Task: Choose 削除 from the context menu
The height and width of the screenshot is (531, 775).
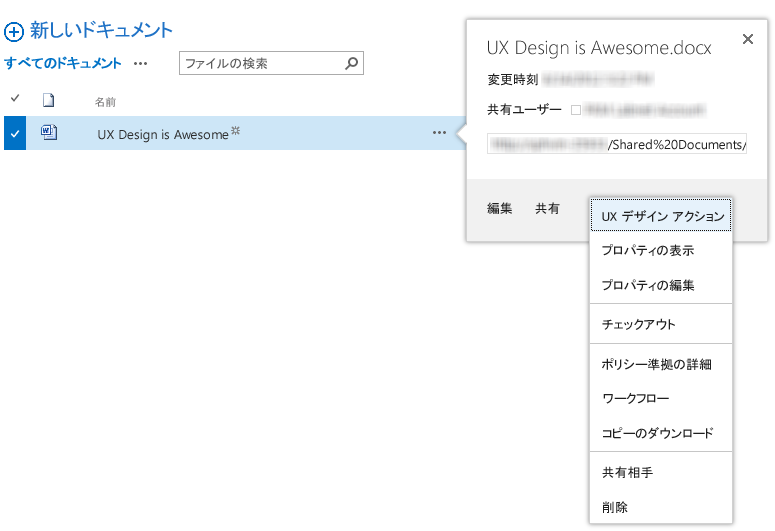Action: (x=661, y=507)
